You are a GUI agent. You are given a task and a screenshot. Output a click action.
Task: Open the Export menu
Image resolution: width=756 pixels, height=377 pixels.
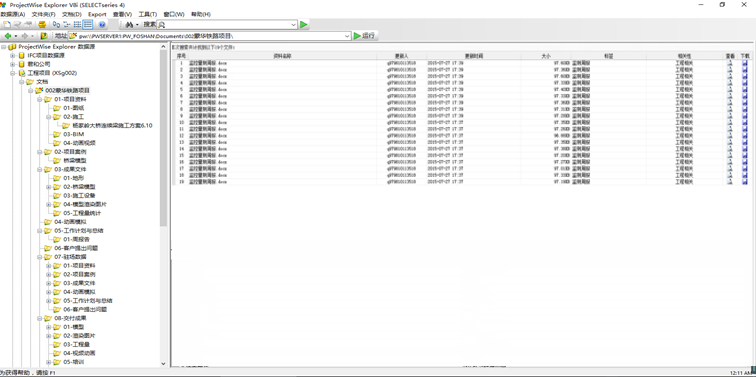click(x=97, y=14)
